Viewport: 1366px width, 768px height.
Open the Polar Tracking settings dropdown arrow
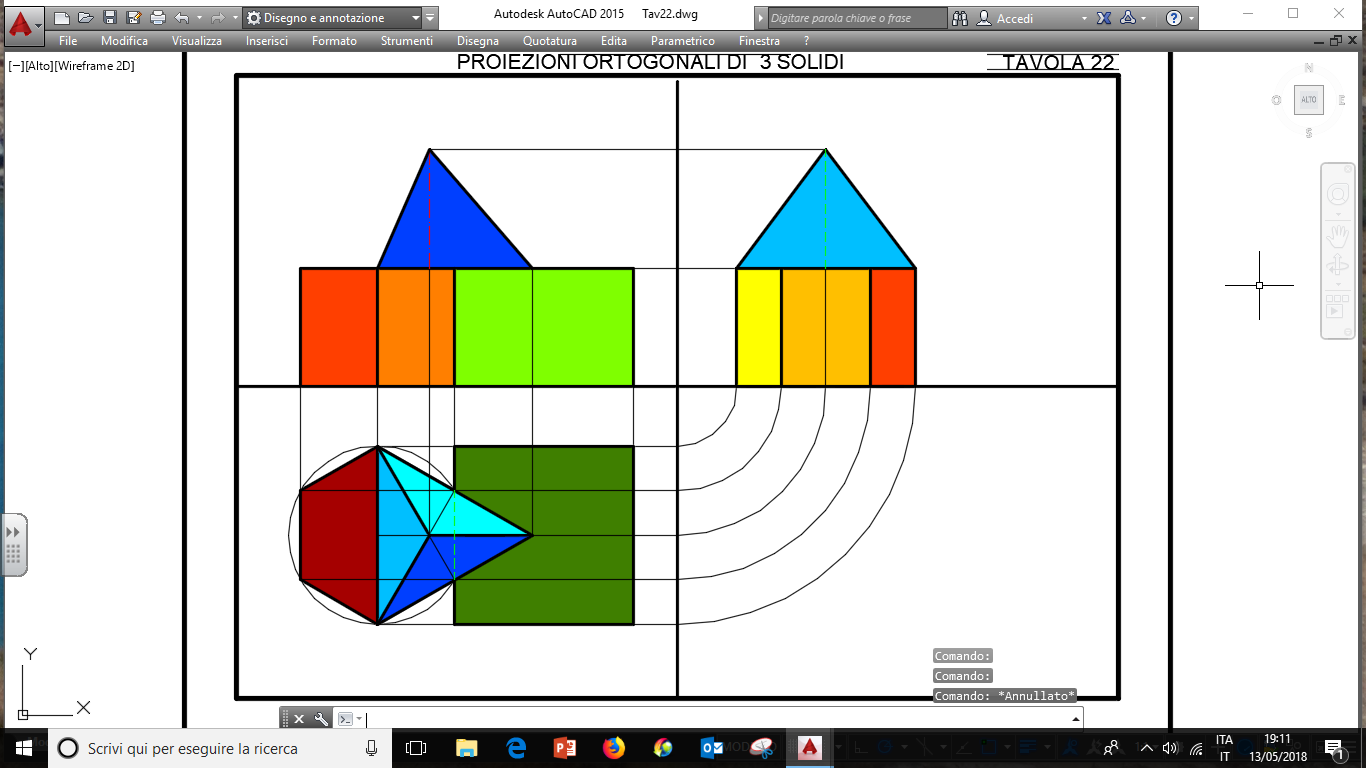pos(904,748)
